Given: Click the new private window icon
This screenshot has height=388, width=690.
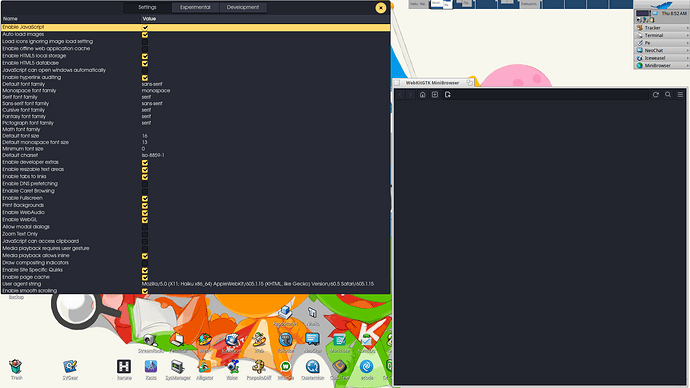Looking at the screenshot, I should click(x=448, y=95).
